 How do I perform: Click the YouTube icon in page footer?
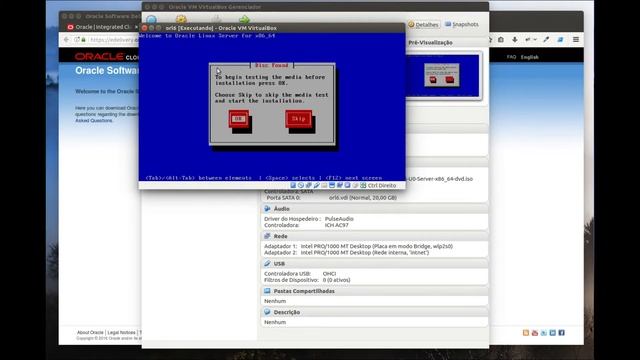(x=535, y=333)
